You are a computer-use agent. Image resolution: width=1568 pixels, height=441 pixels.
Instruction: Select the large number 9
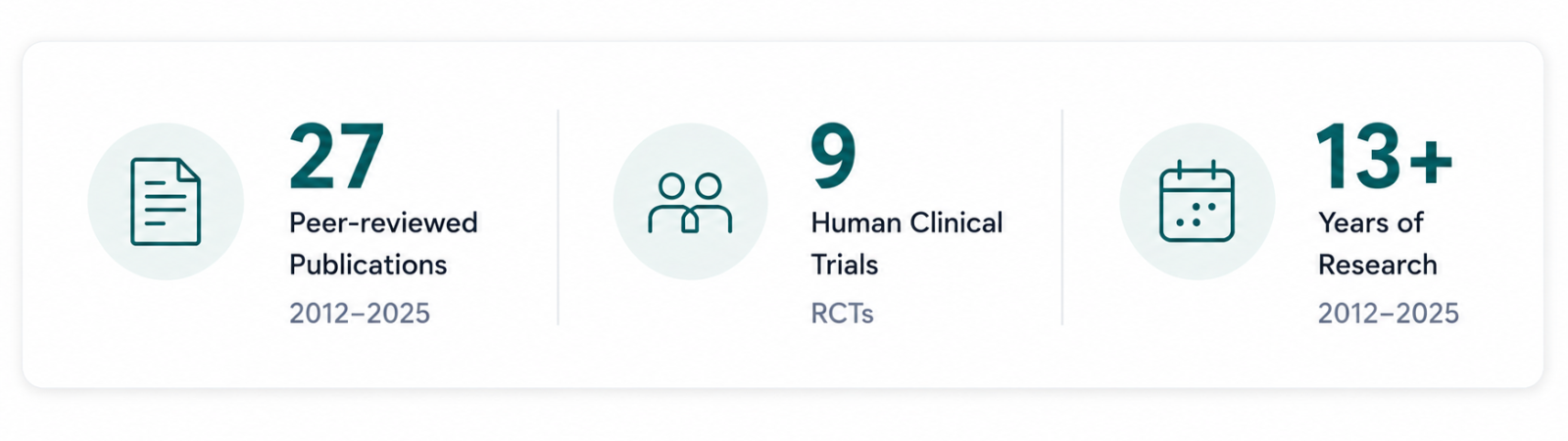833,156
